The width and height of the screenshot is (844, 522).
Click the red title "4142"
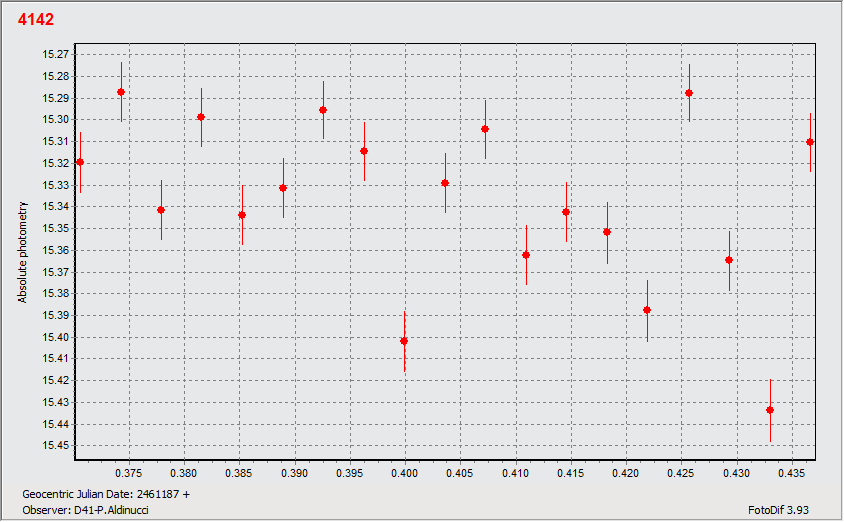coord(36,19)
